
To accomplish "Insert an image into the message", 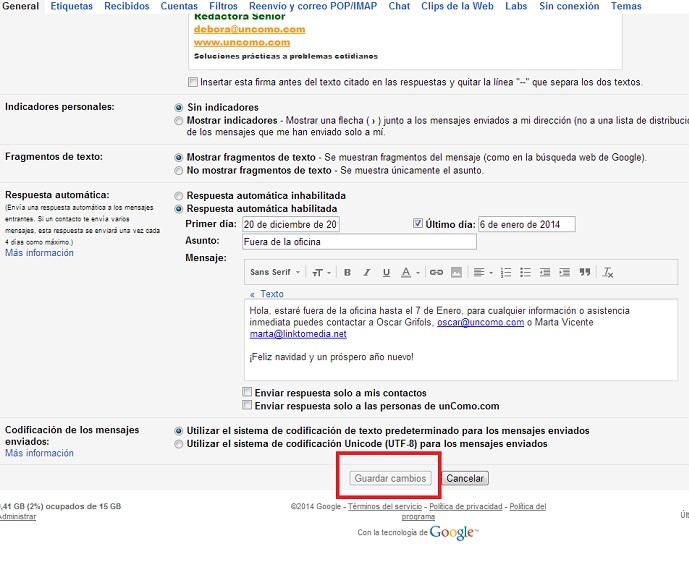I will (456, 272).
